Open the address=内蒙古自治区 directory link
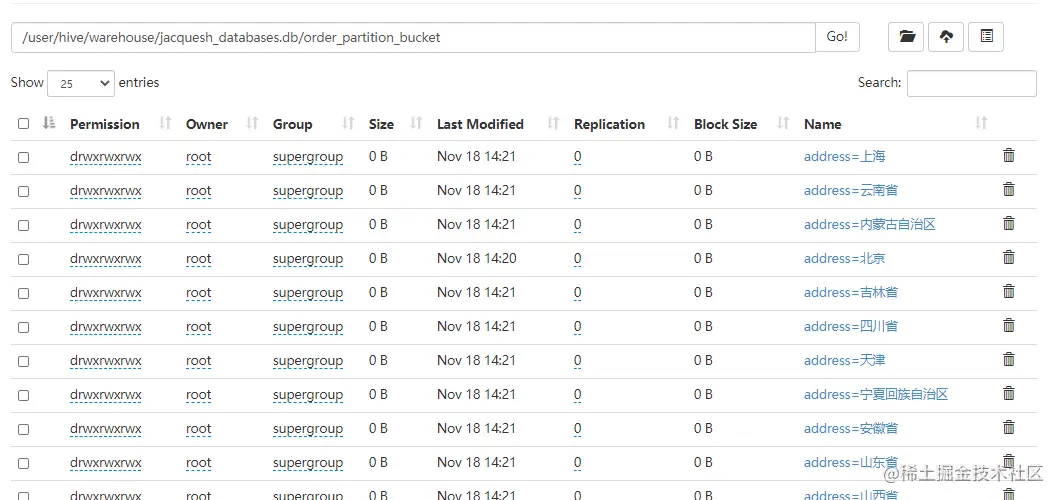Screen dimensions: 1060x500 [869, 224]
